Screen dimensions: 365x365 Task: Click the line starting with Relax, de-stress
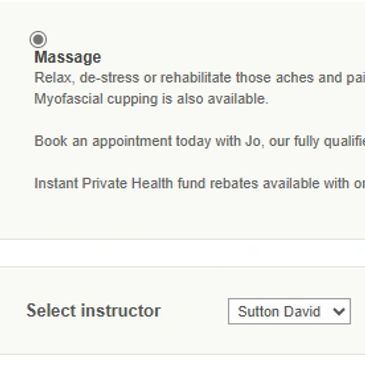200,78
